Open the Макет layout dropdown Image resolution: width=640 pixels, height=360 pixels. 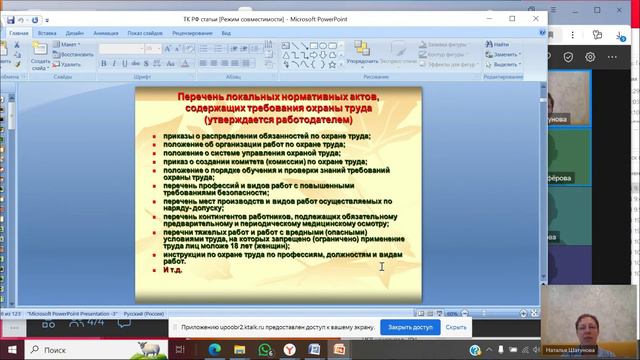click(x=68, y=44)
